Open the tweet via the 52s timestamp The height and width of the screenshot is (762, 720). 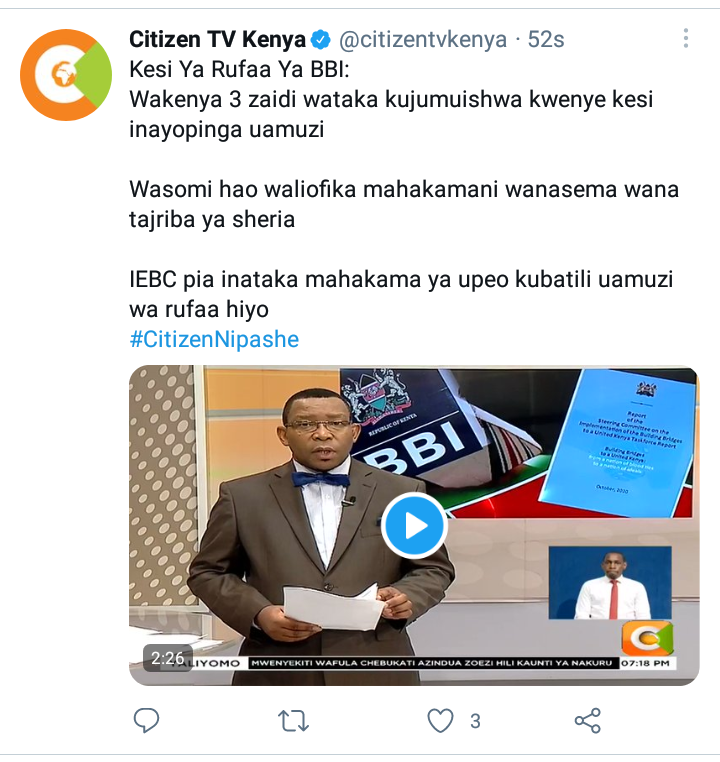click(x=546, y=39)
